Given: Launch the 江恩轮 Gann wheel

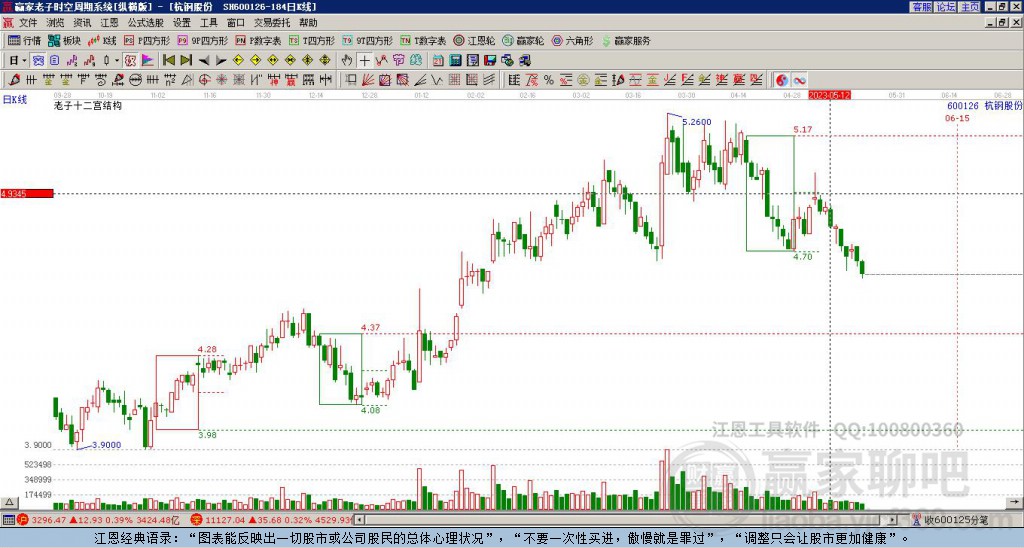Looking at the screenshot, I should tap(474, 40).
